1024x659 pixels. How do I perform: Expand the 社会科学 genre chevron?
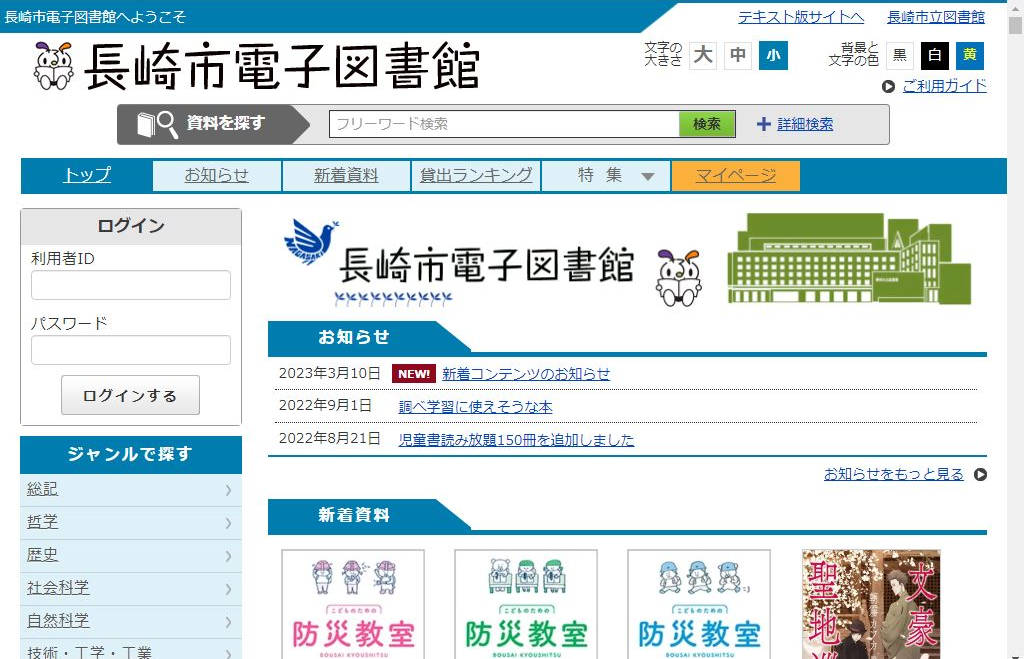[x=228, y=589]
